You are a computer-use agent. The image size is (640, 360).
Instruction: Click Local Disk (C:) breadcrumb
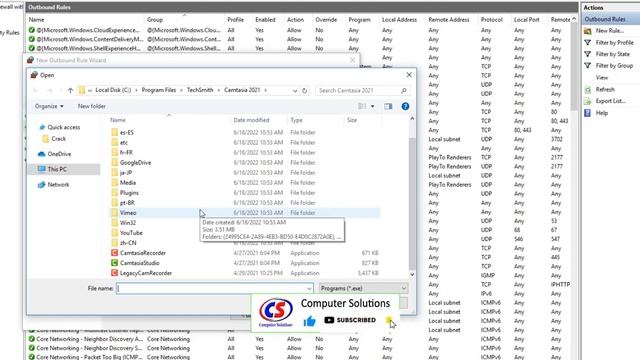click(x=113, y=90)
